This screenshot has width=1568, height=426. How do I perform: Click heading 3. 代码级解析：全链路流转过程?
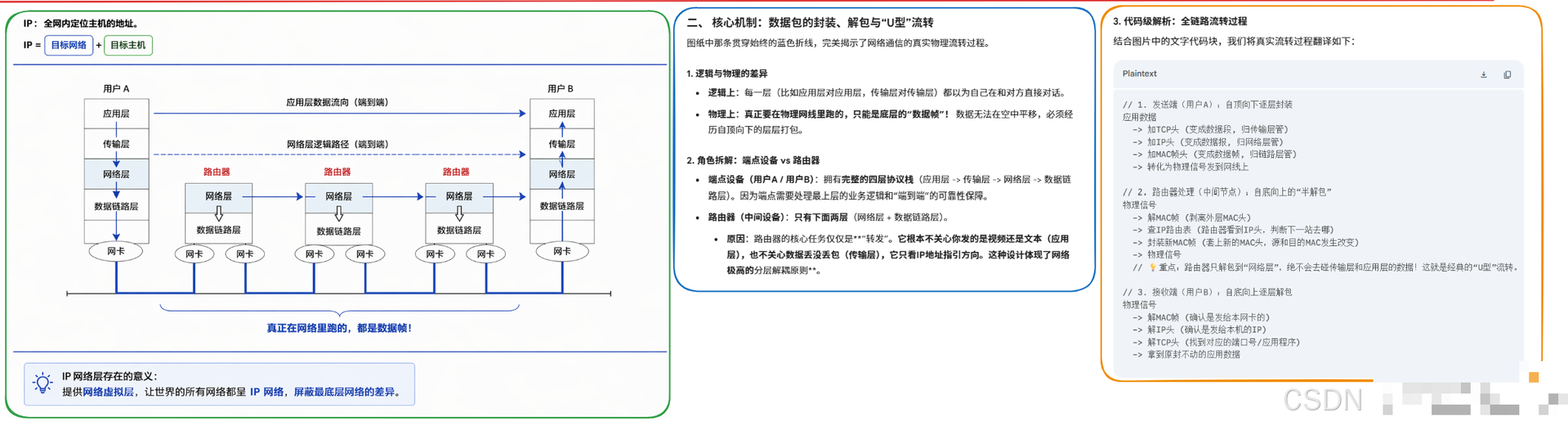pyautogui.click(x=1180, y=21)
